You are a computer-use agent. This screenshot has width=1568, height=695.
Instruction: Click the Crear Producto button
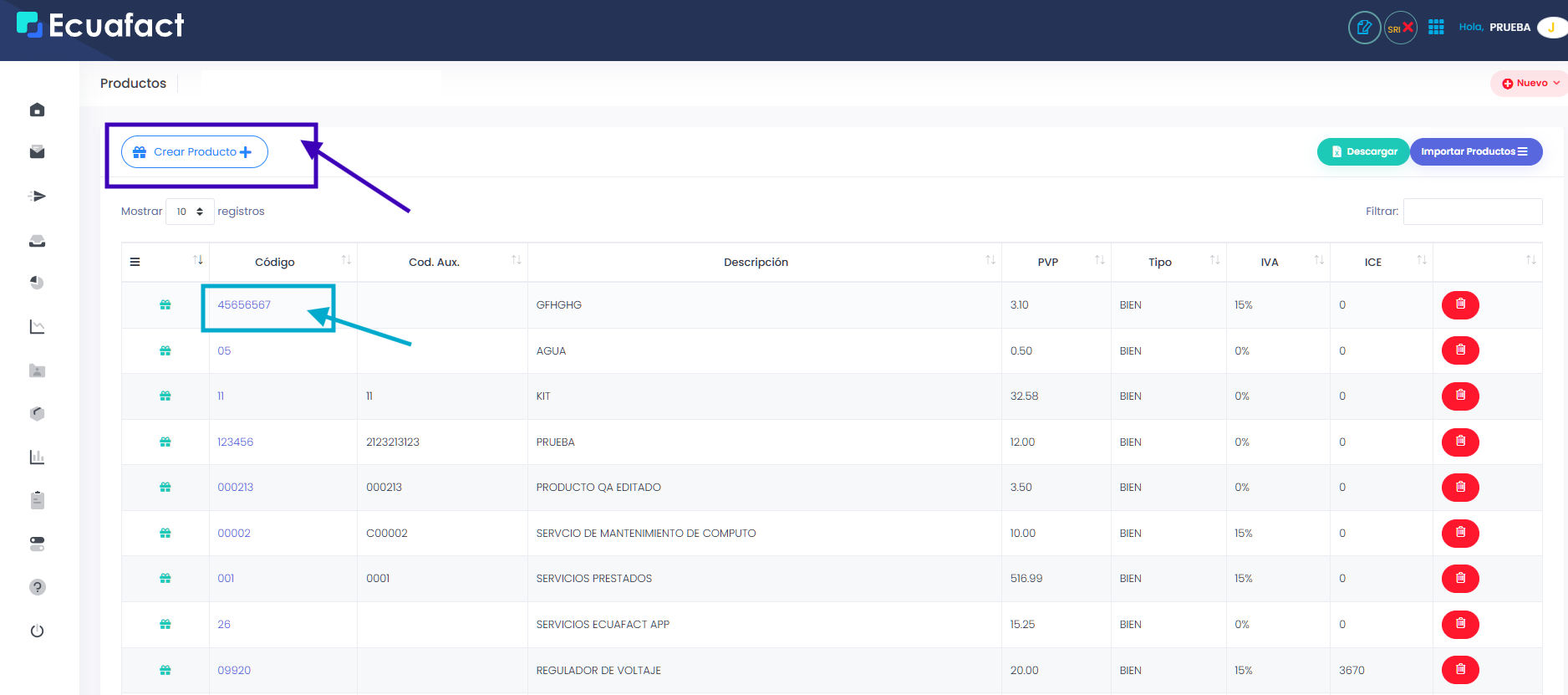[195, 152]
